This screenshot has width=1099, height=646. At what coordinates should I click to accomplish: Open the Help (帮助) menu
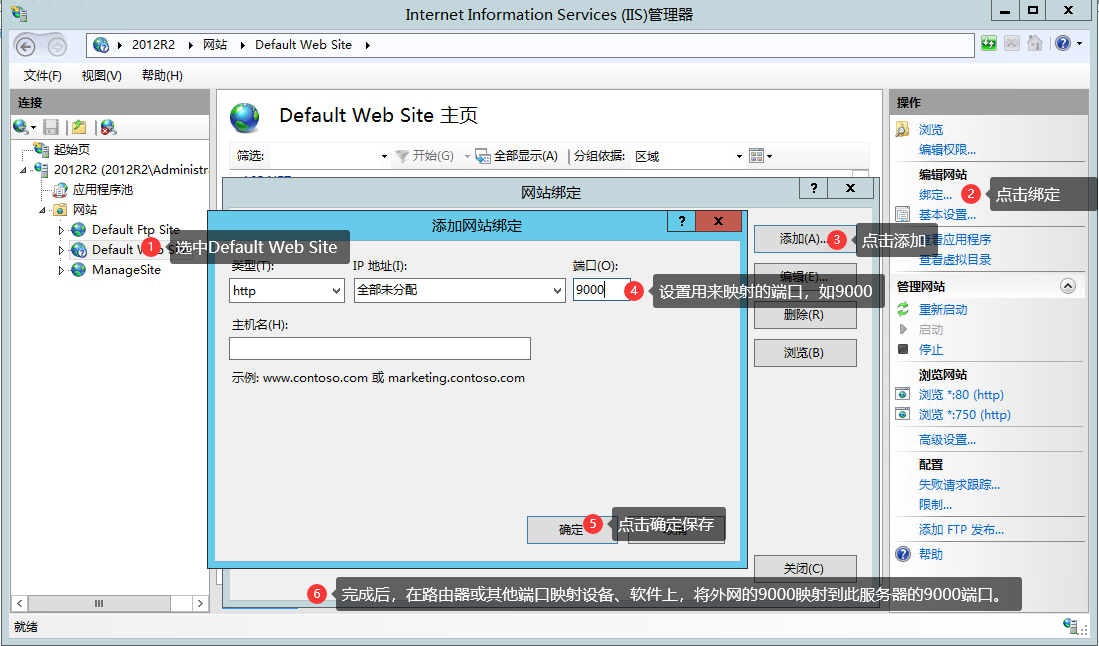point(162,75)
